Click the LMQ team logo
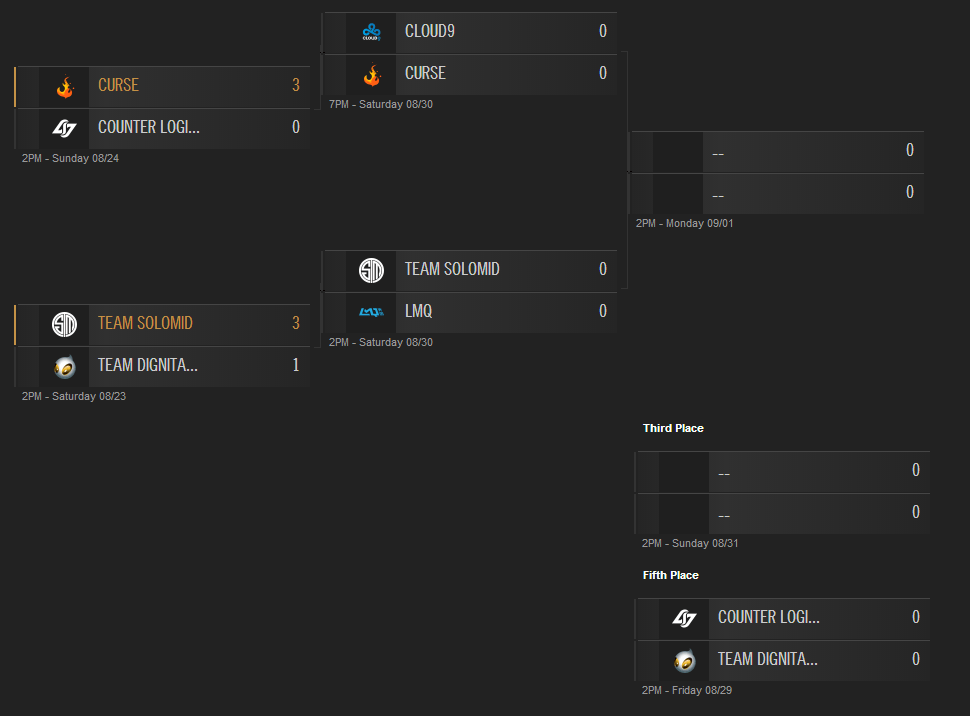Viewport: 970px width, 716px height. (x=371, y=312)
